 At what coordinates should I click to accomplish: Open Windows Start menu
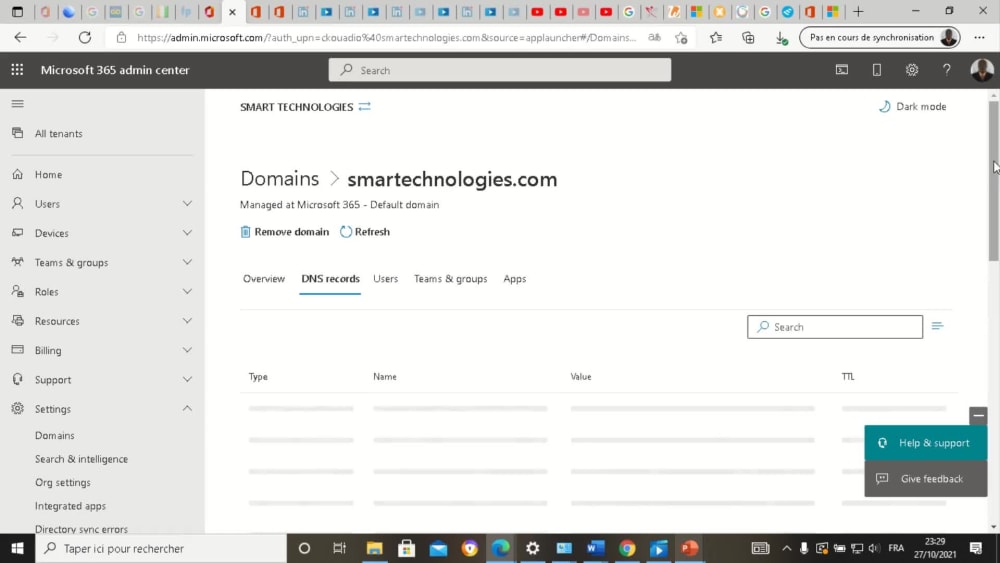pos(17,548)
